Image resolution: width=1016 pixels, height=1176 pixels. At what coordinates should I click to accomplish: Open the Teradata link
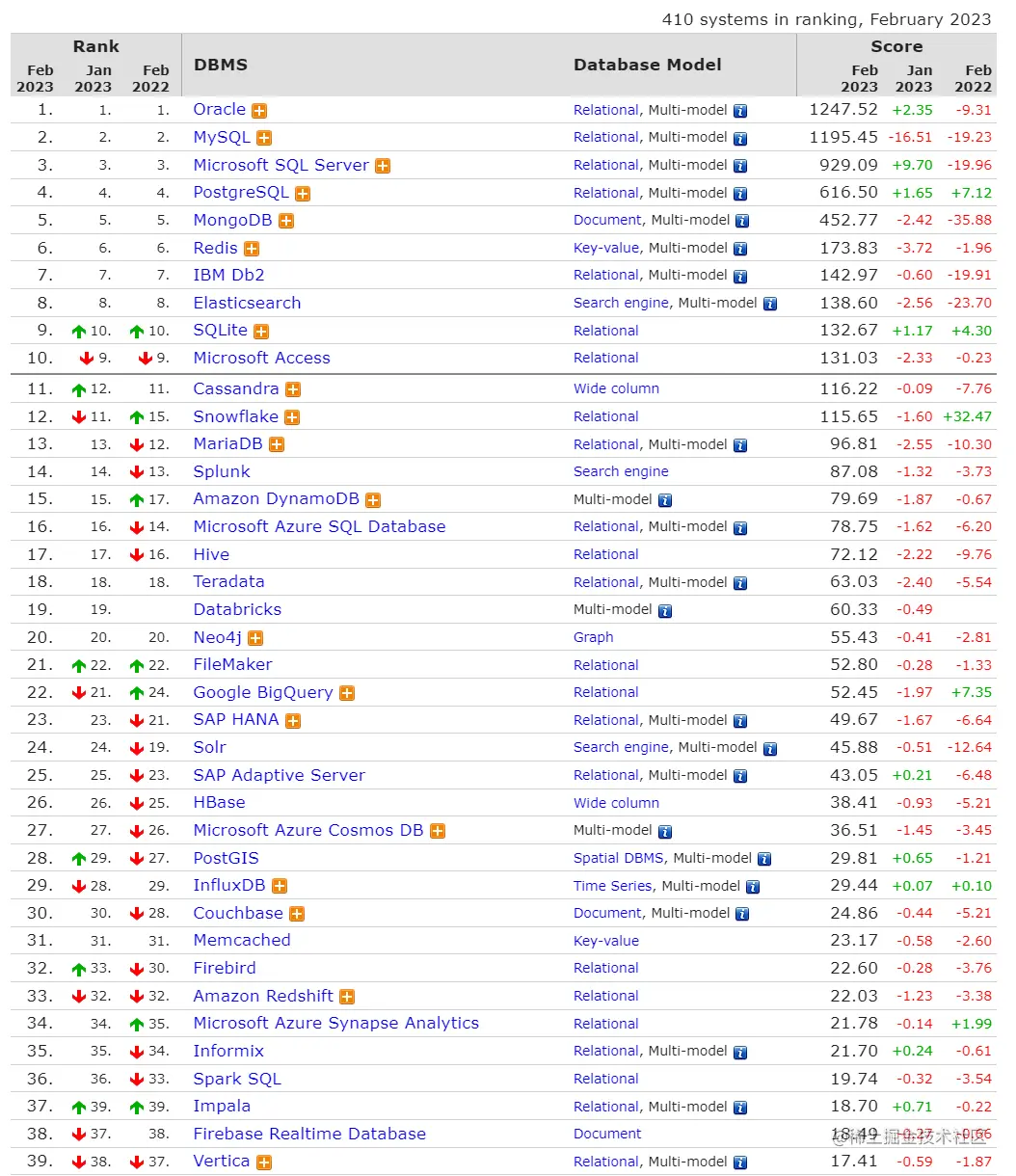228,581
